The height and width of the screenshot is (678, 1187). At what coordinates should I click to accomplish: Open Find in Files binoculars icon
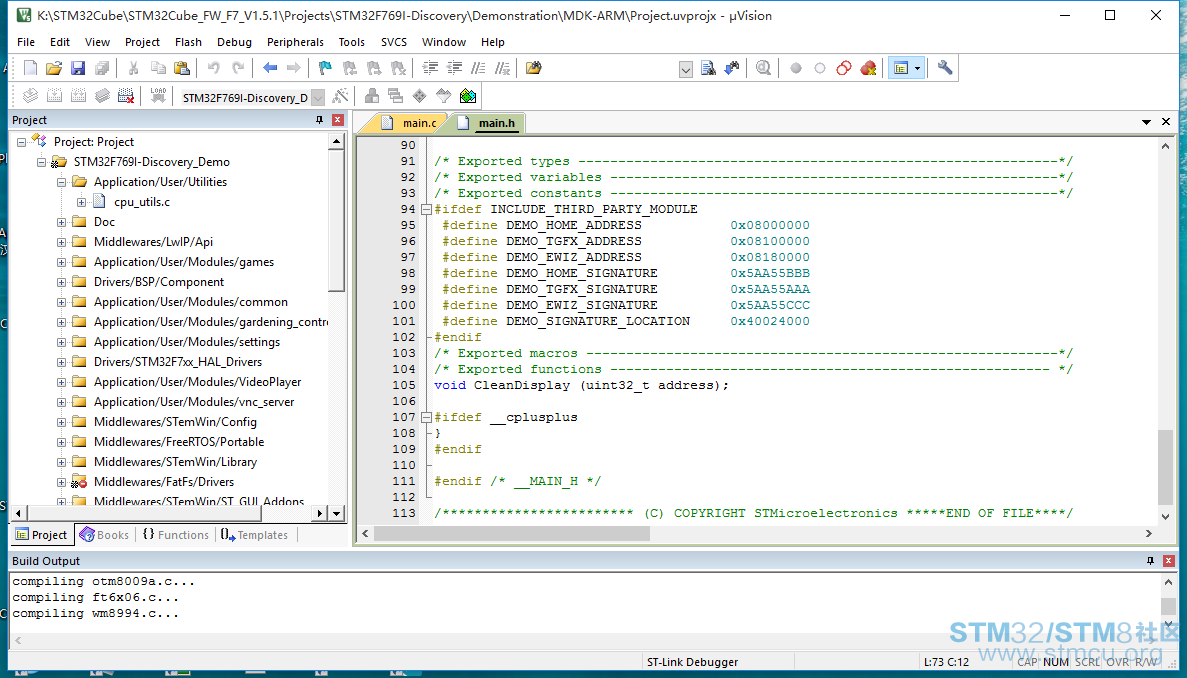coord(534,68)
